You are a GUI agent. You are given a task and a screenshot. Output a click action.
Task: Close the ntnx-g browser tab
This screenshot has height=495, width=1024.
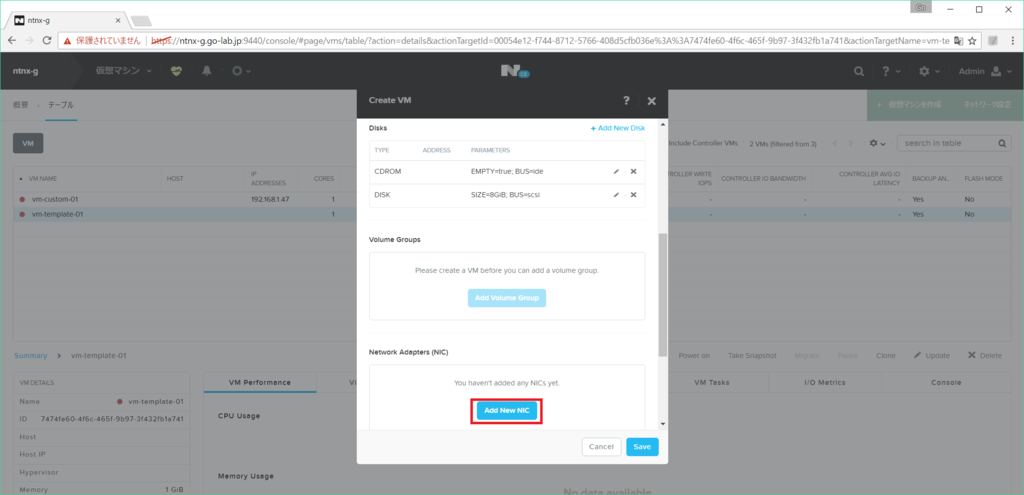(x=118, y=20)
